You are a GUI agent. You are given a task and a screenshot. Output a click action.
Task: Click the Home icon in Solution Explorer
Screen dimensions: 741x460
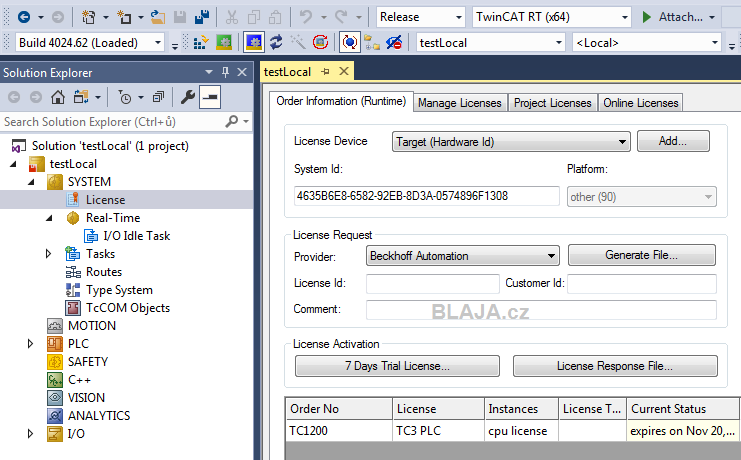pyautogui.click(x=58, y=97)
